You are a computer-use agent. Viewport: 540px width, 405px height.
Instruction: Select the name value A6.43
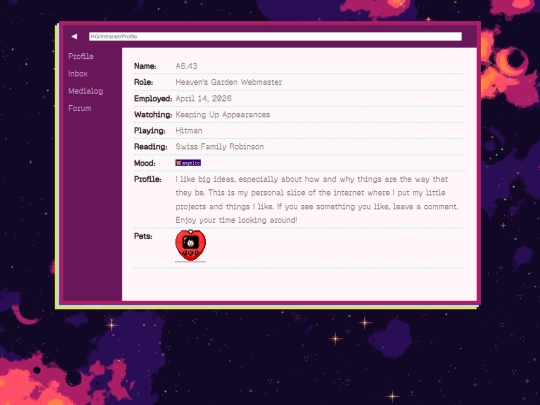pos(186,66)
